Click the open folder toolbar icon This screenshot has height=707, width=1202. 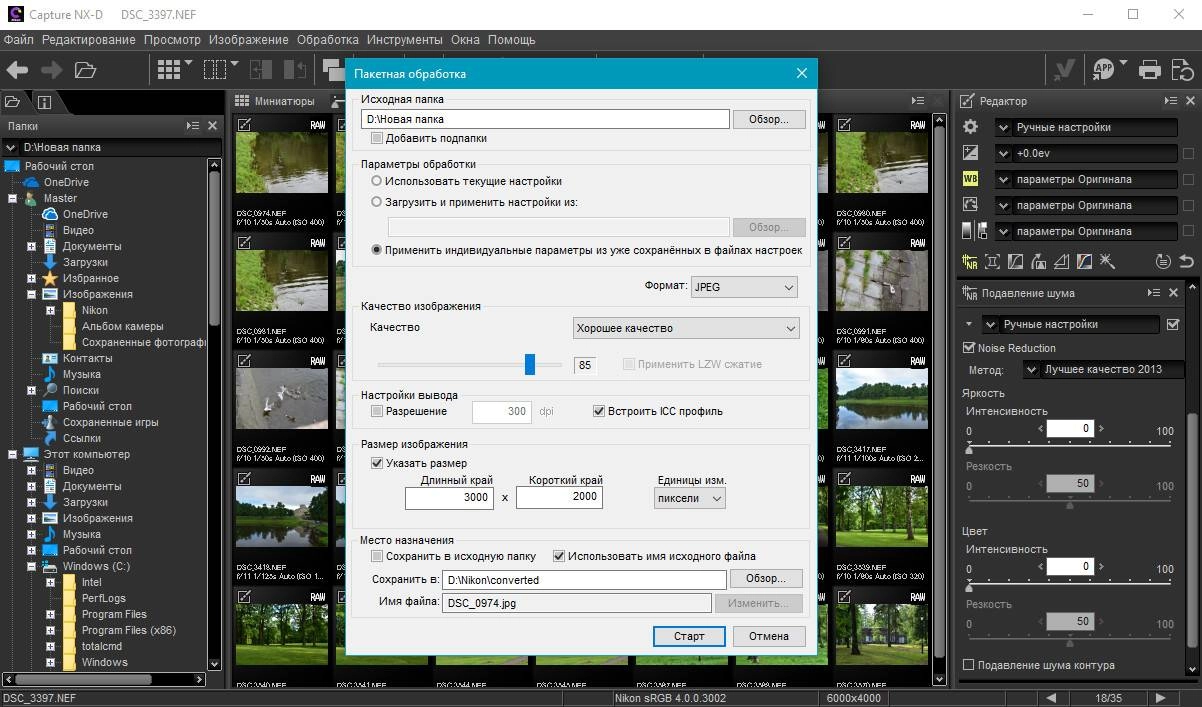click(x=85, y=69)
